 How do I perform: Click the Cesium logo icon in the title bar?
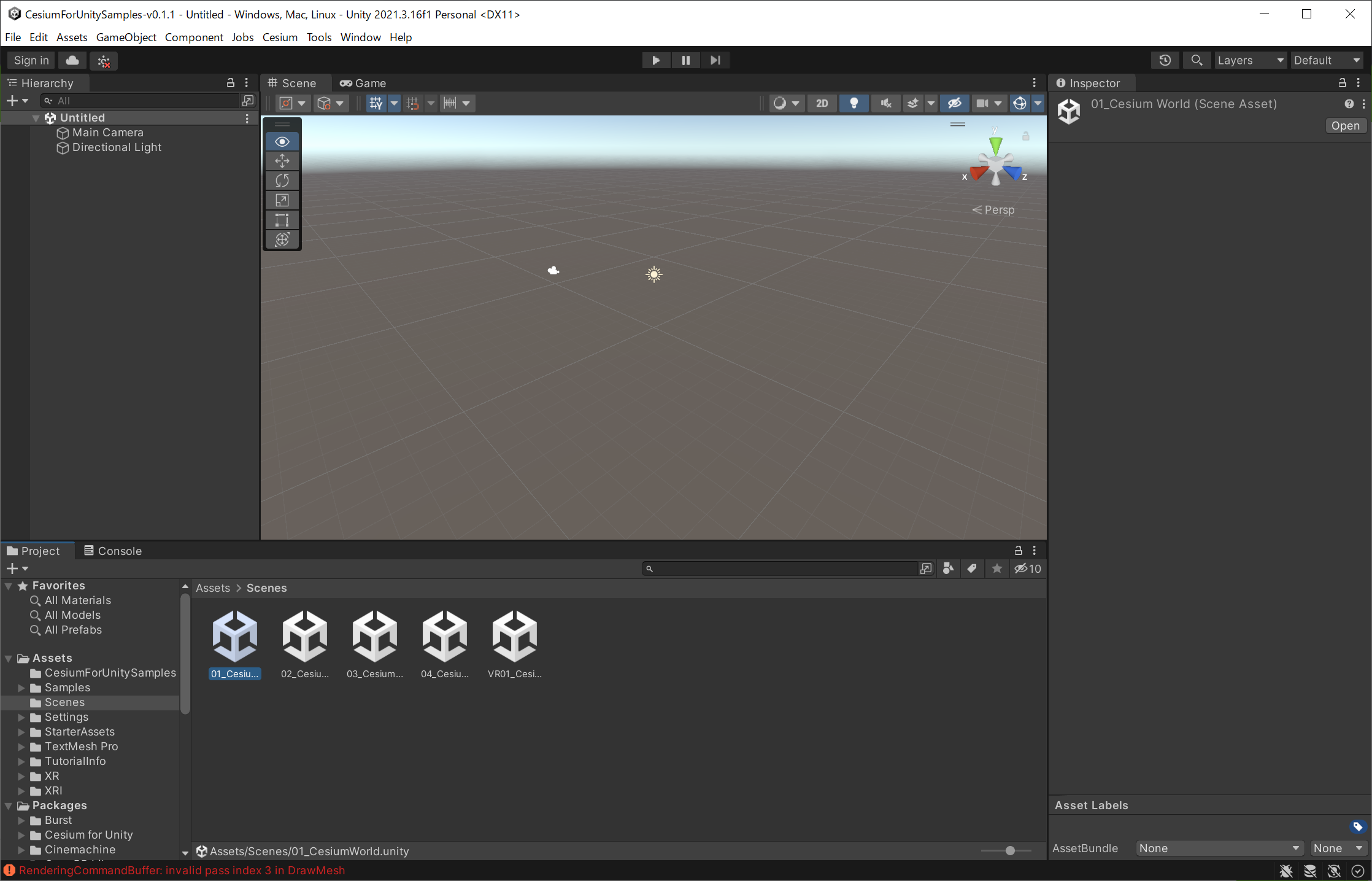(13, 14)
